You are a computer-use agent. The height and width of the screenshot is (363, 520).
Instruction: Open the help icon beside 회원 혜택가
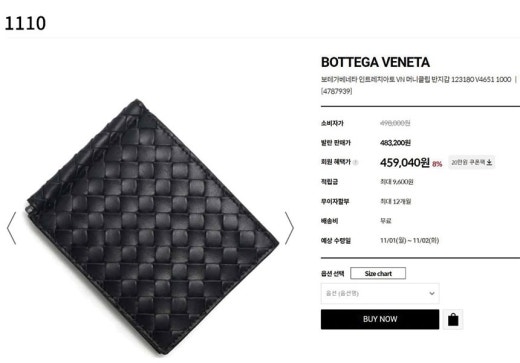tap(355, 162)
